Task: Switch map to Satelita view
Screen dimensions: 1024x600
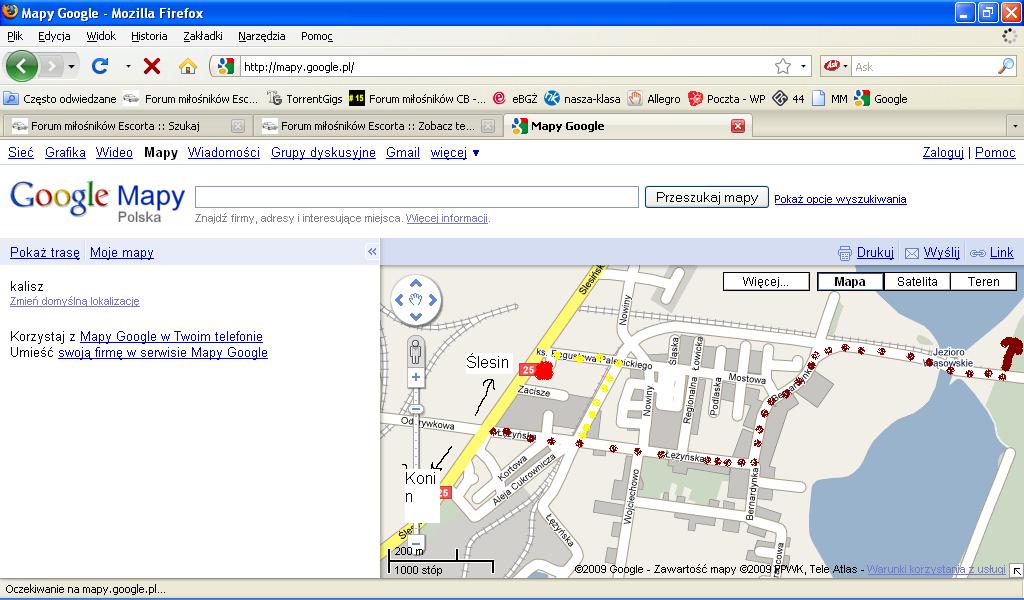Action: [917, 282]
